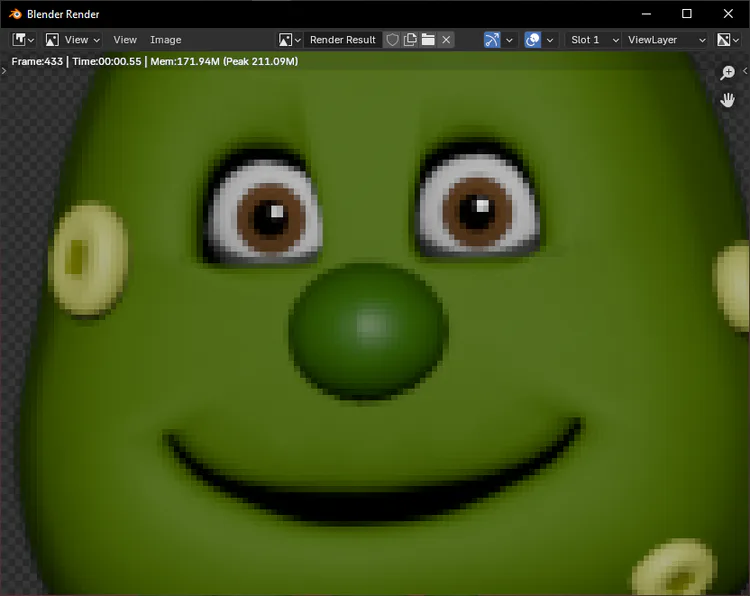Open the ViewLayer dropdown
This screenshot has width=750, height=596.
click(x=665, y=40)
